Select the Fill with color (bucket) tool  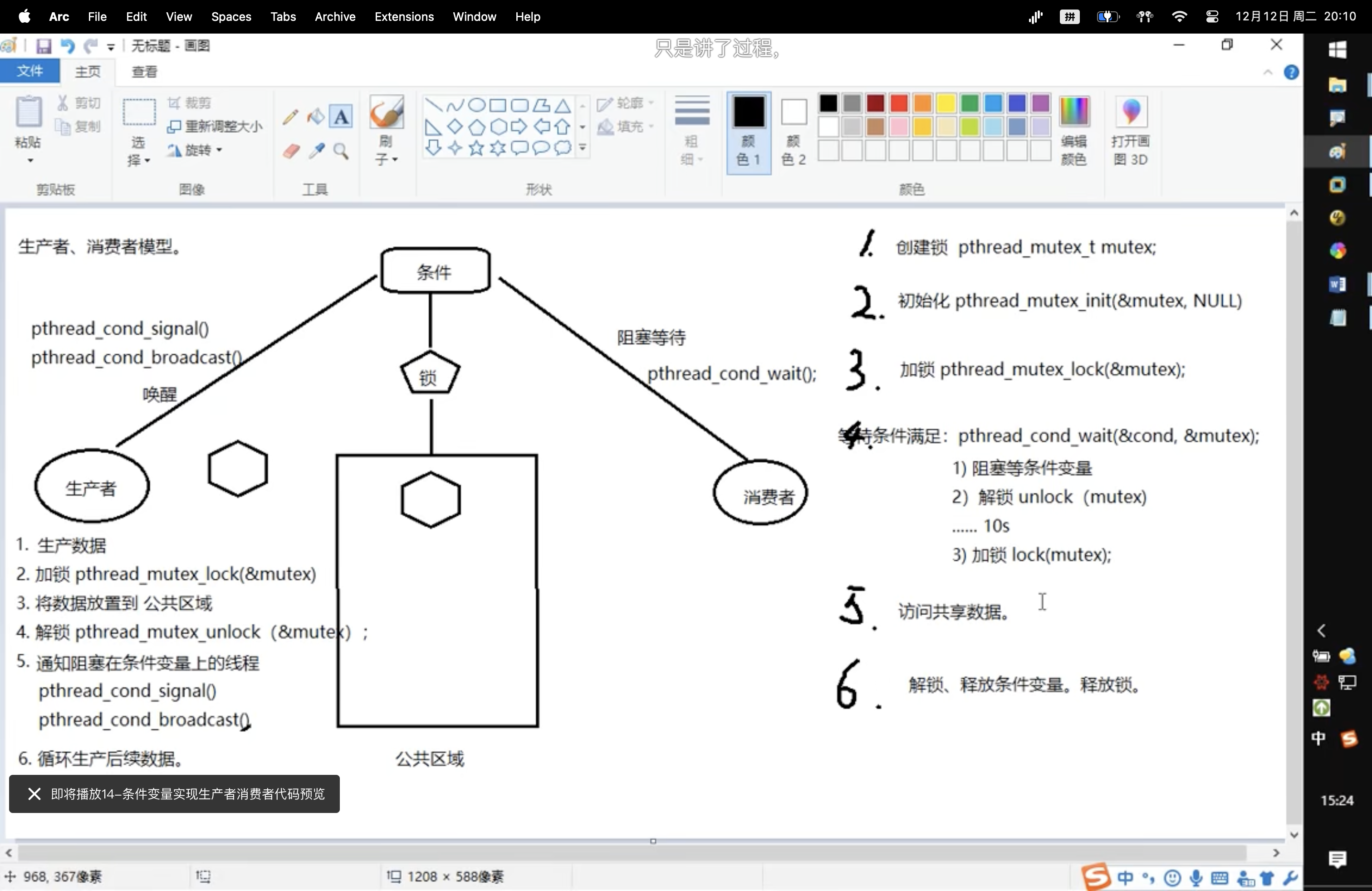tap(315, 117)
